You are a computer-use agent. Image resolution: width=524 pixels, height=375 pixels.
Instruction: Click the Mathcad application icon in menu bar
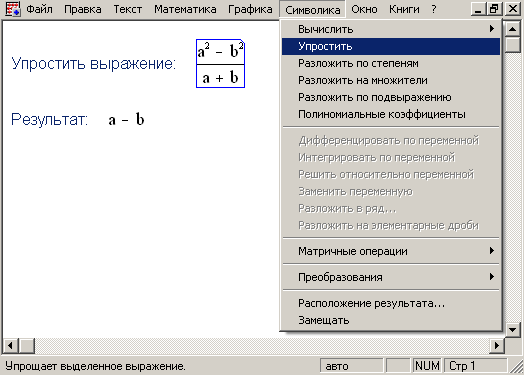(x=13, y=9)
